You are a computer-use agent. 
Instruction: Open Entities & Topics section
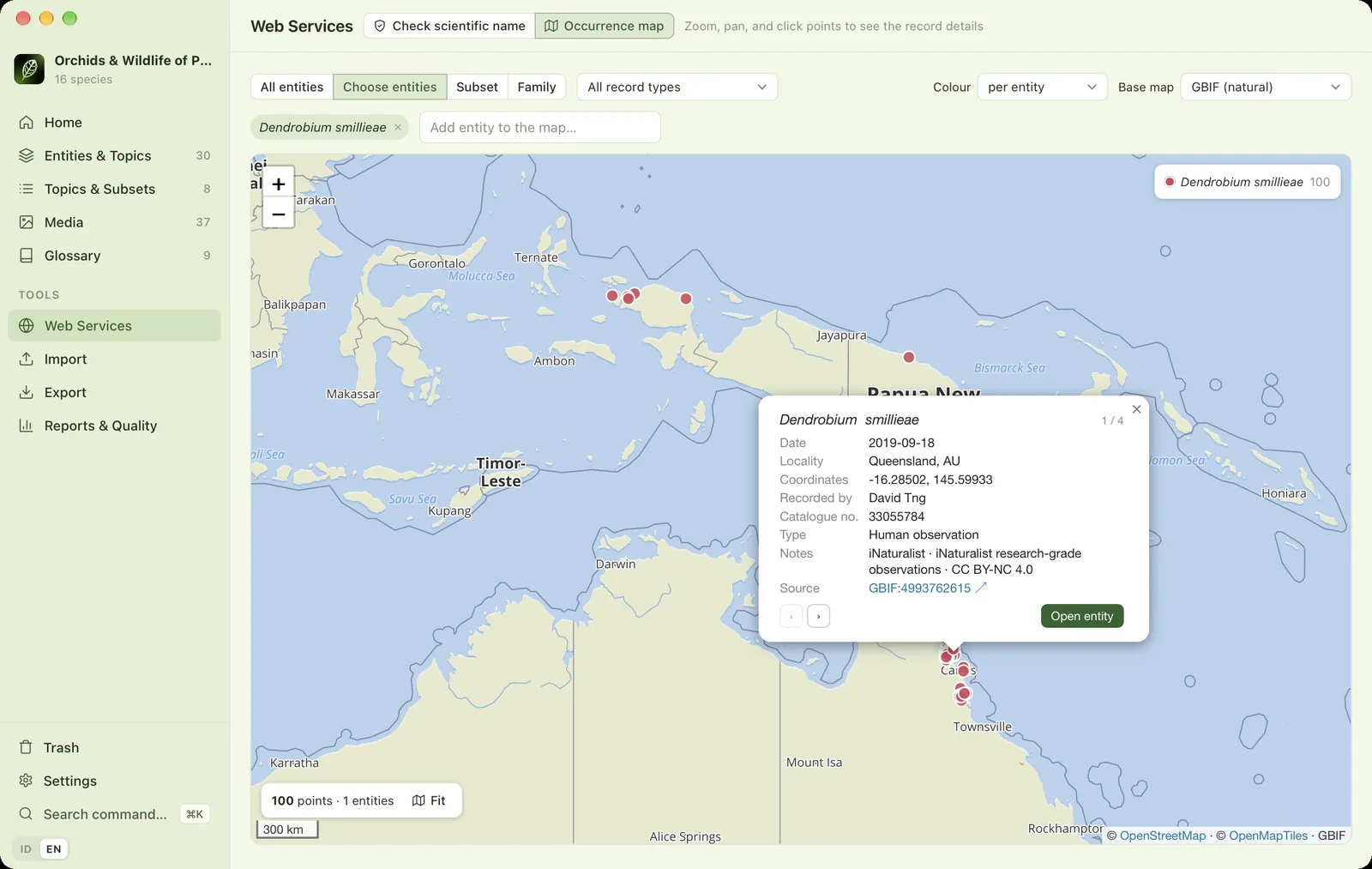(114, 156)
